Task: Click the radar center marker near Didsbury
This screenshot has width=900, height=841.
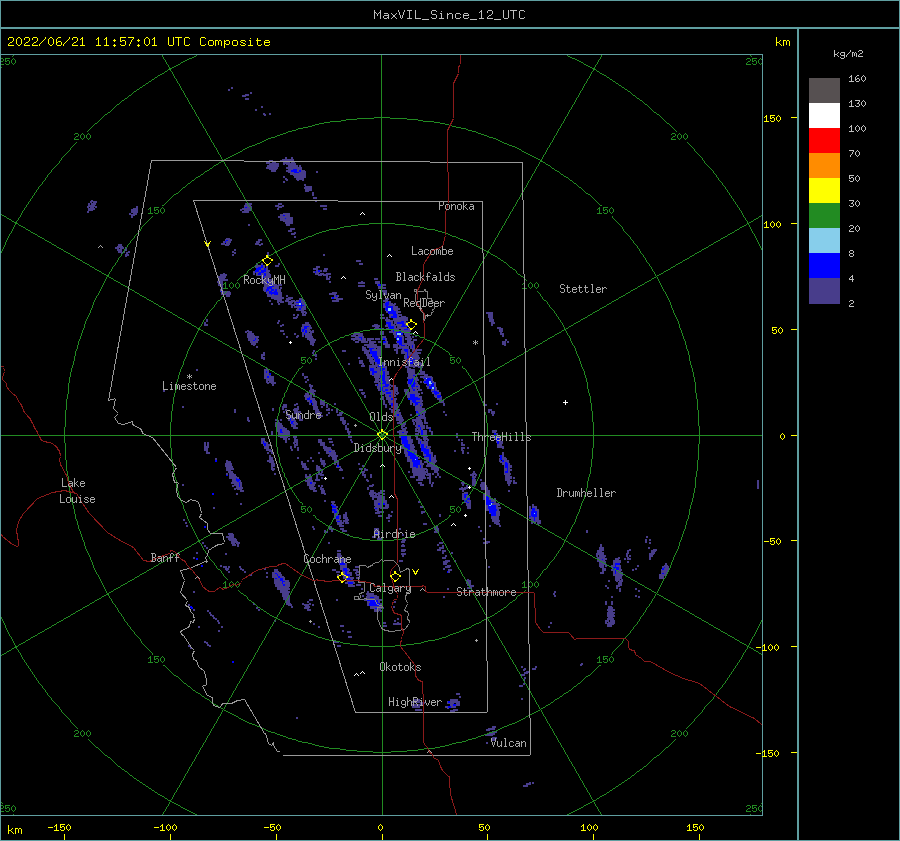Action: (382, 435)
